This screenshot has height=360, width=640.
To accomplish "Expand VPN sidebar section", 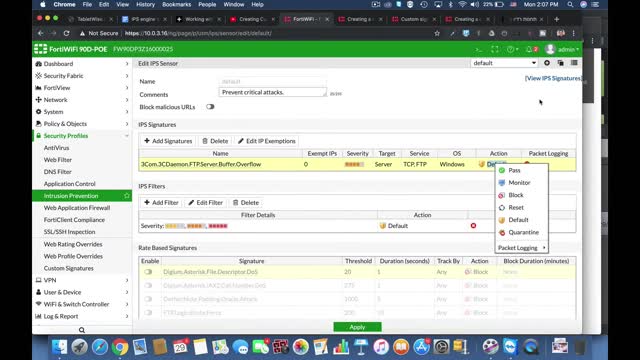I will pyautogui.click(x=82, y=280).
